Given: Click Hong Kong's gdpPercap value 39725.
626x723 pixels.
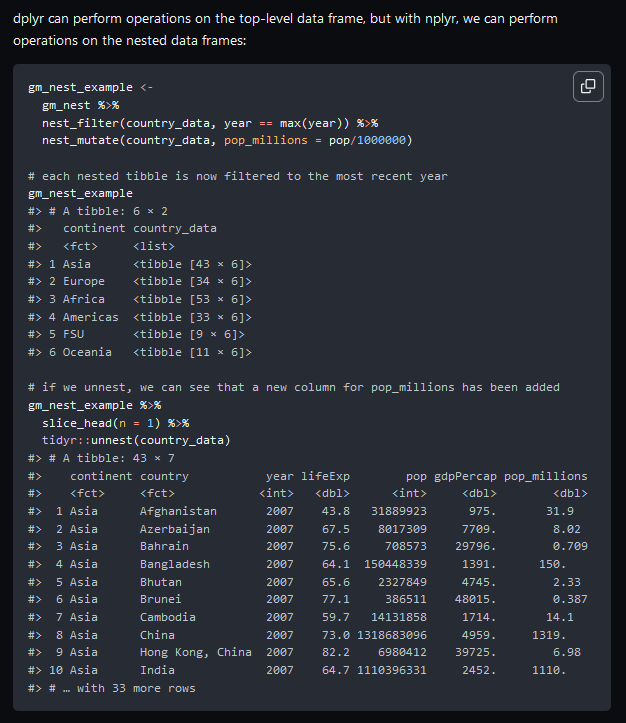Looking at the screenshot, I should click(476, 652).
